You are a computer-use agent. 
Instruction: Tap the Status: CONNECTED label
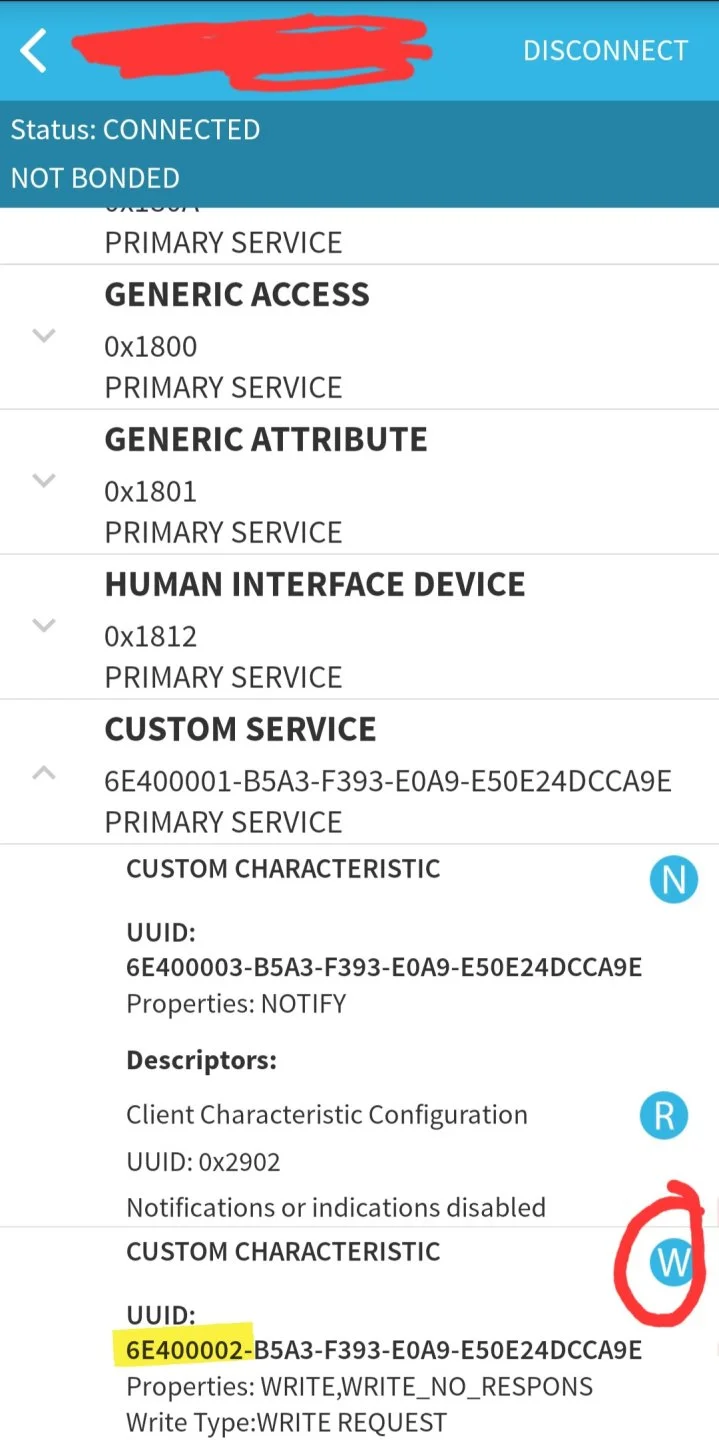pos(135,130)
